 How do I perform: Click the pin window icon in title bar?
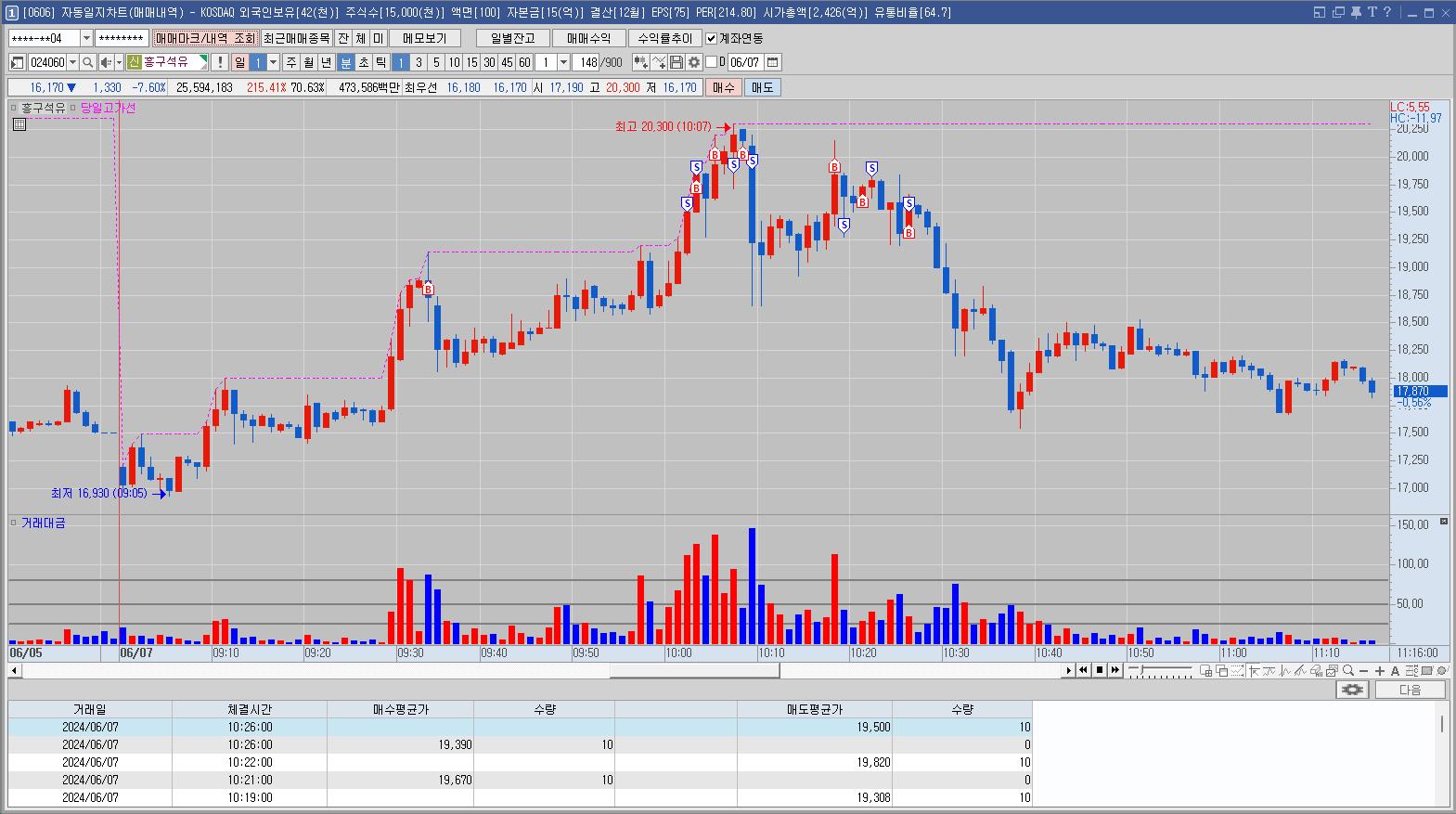[1357, 12]
